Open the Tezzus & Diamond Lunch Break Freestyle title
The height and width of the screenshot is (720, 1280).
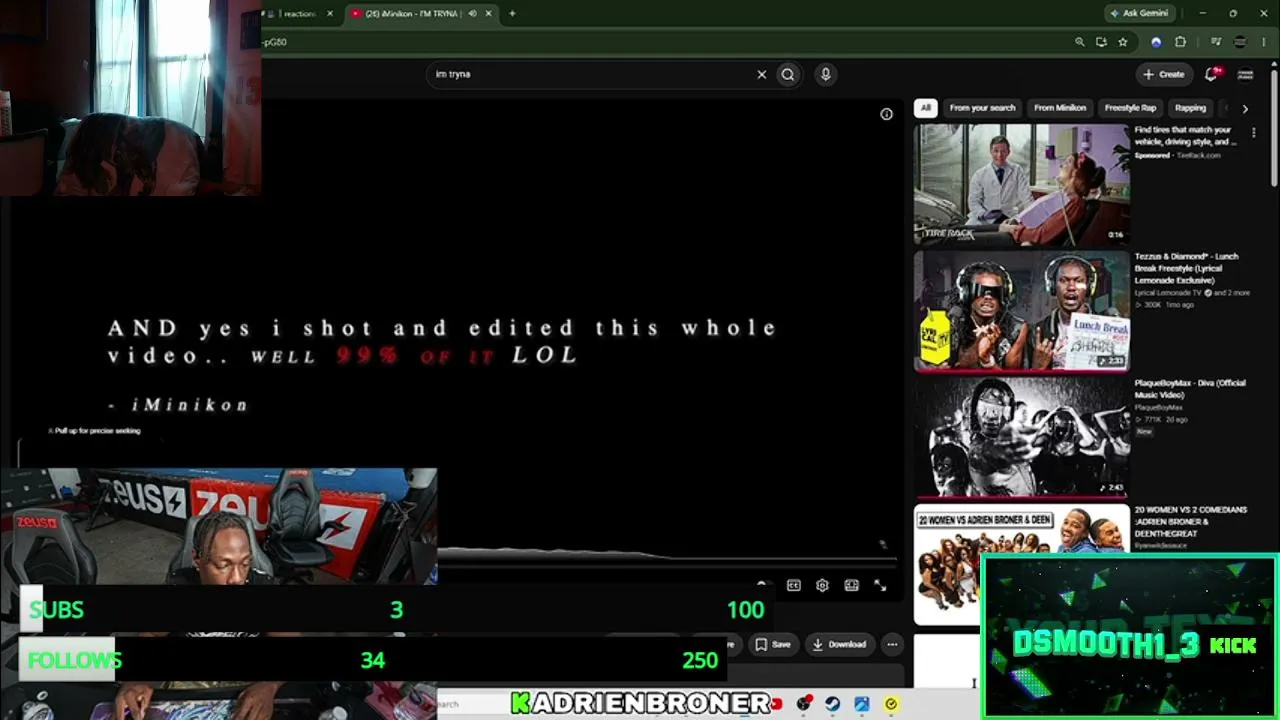(1187, 268)
